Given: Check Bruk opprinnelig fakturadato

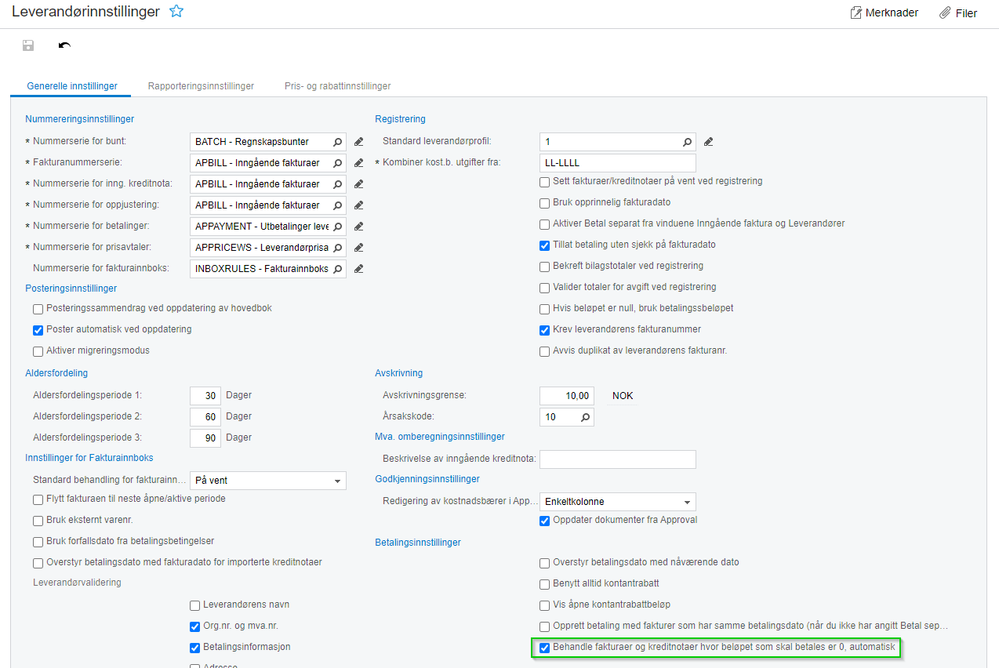Looking at the screenshot, I should click(545, 203).
